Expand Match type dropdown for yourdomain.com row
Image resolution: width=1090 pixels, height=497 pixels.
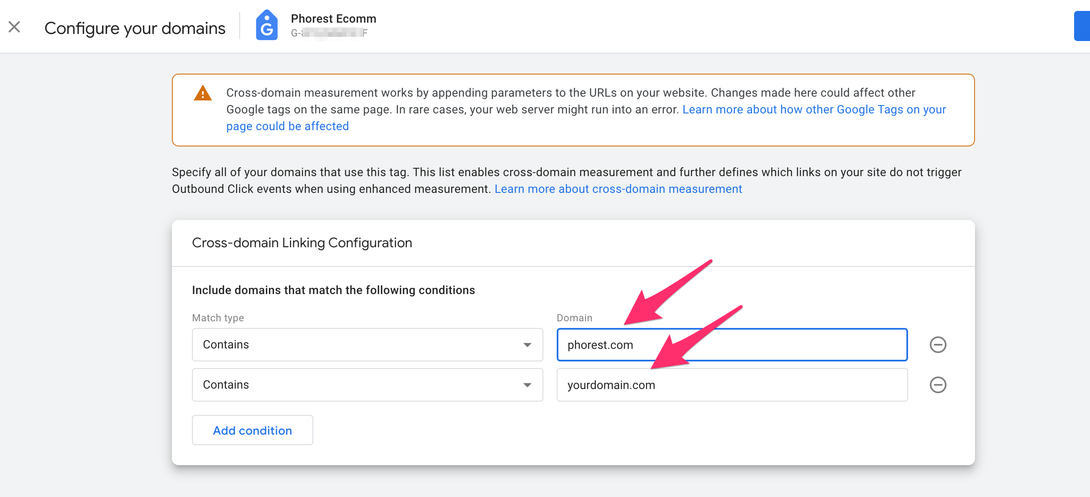point(367,385)
